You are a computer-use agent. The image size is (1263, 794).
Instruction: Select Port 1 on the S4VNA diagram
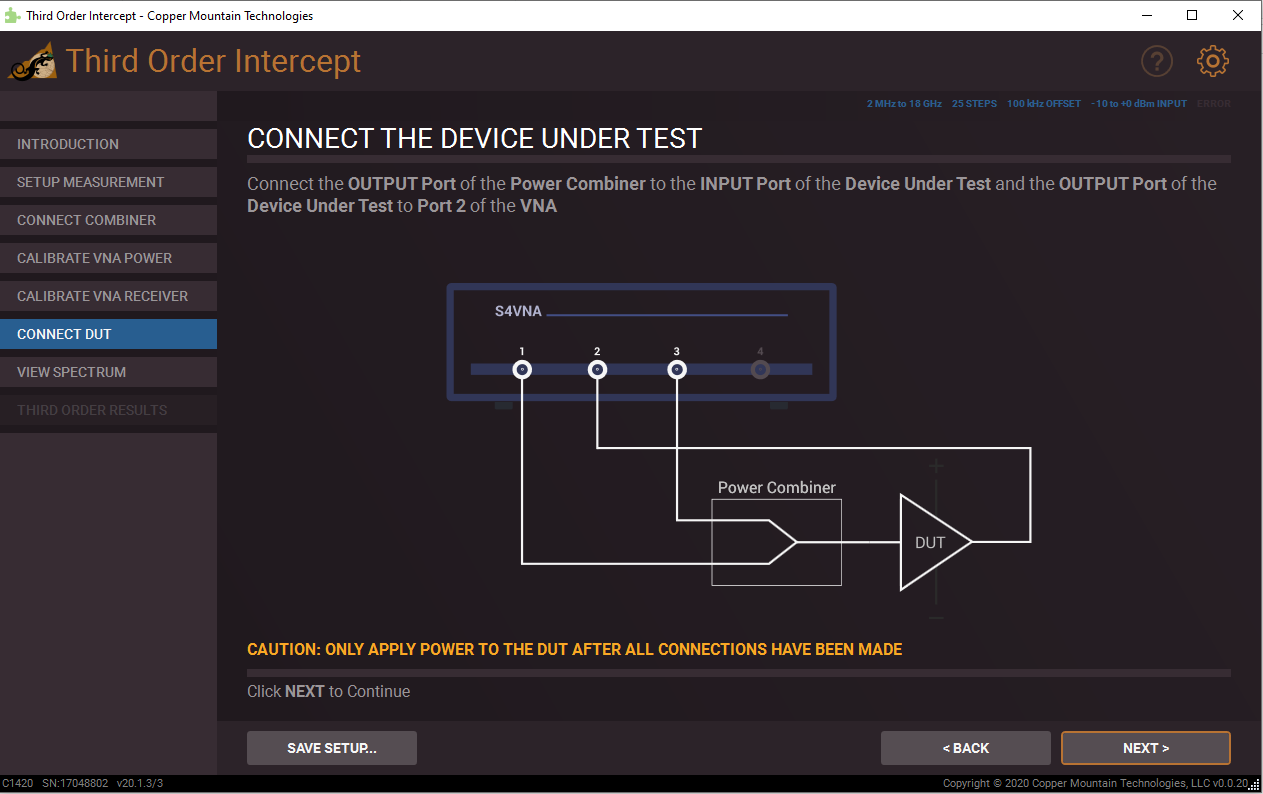coord(521,369)
